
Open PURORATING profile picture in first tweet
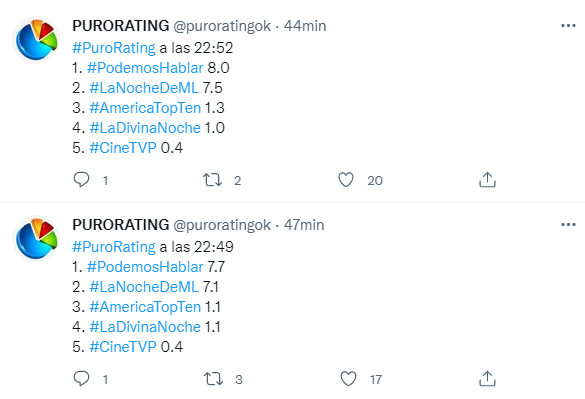(x=36, y=39)
